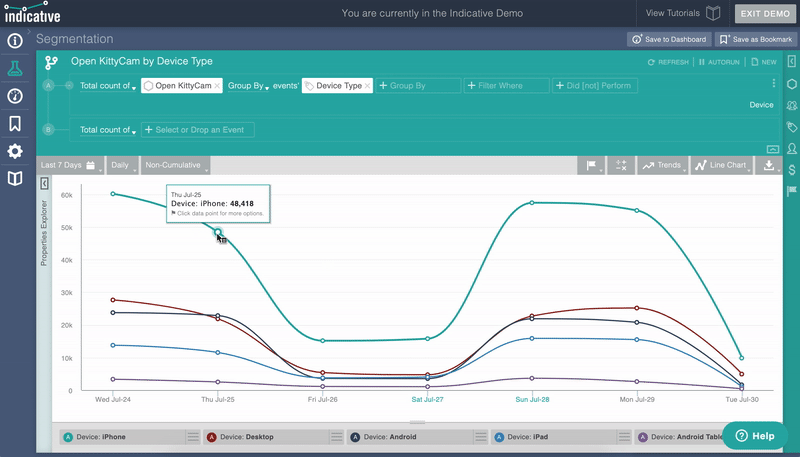Remove the Open KittyCam event chip
Viewport: 800px width, 457px height.
(217, 86)
